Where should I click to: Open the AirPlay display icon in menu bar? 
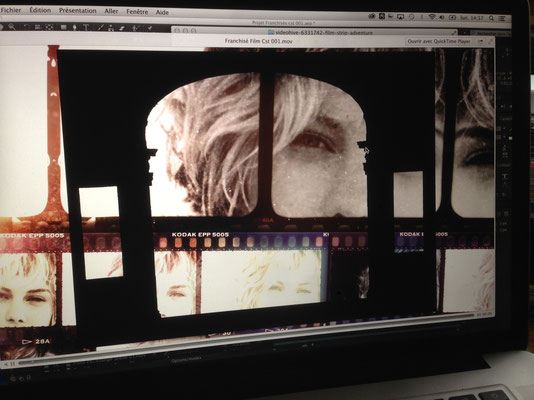point(400,17)
